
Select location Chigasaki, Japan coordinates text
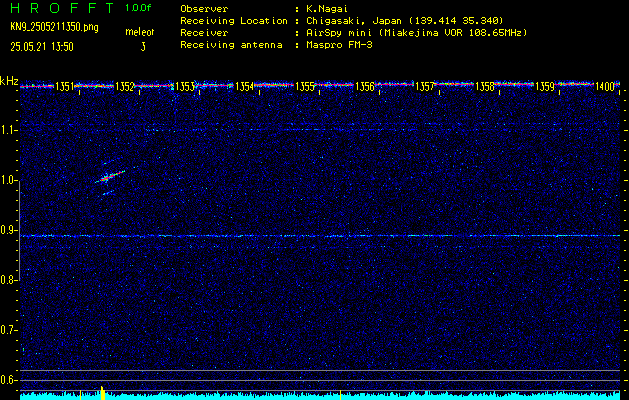click(405, 20)
